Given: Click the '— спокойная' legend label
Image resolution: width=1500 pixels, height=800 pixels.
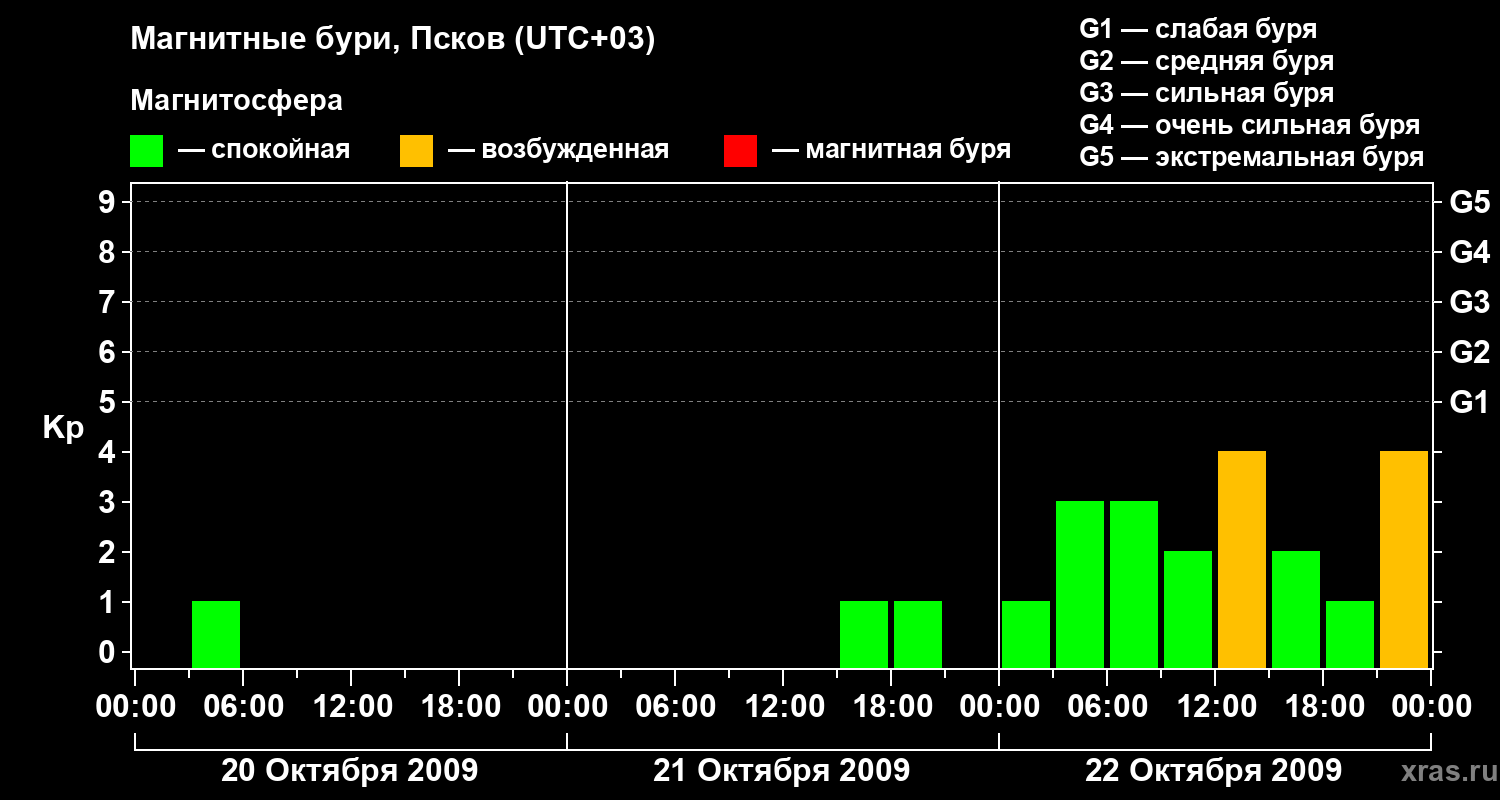Looking at the screenshot, I should [264, 150].
